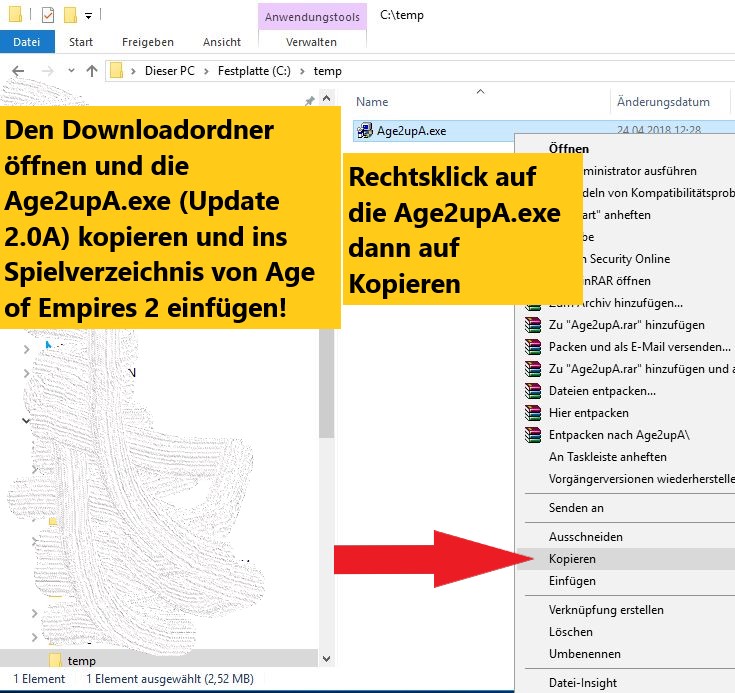Click Dieser PC in the address bar
The width and height of the screenshot is (735, 693).
point(169,71)
